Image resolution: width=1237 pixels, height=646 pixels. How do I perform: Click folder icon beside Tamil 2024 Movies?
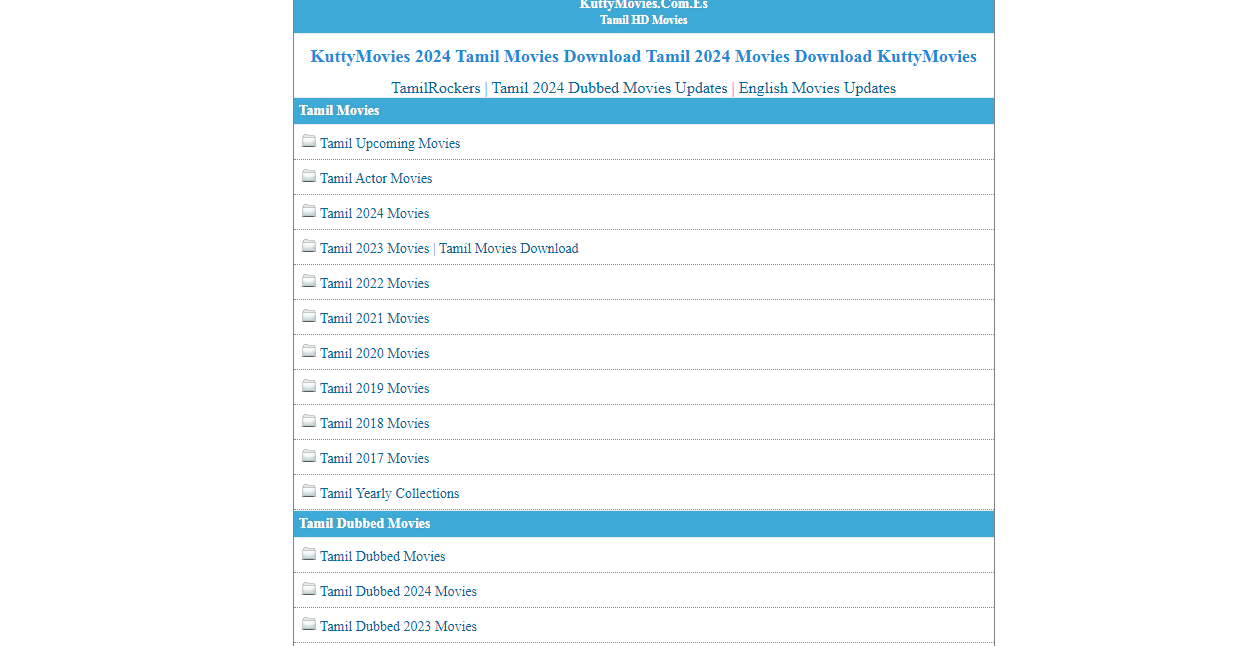(x=309, y=211)
